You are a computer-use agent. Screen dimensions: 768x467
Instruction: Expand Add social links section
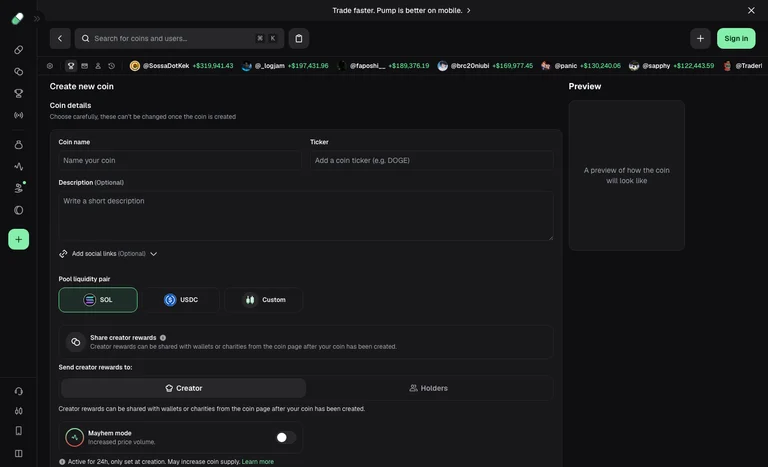coord(108,254)
